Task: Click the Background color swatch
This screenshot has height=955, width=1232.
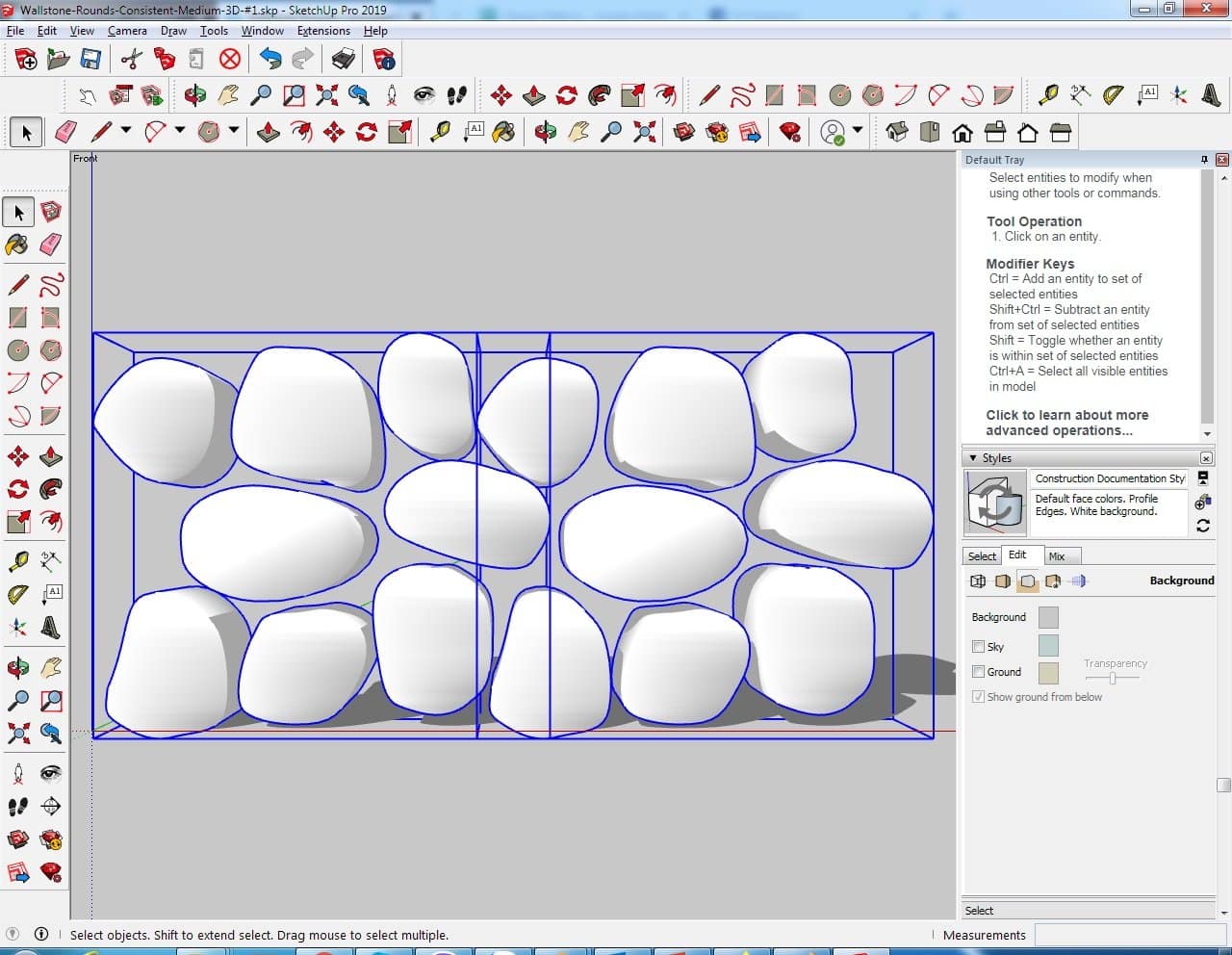Action: tap(1048, 617)
